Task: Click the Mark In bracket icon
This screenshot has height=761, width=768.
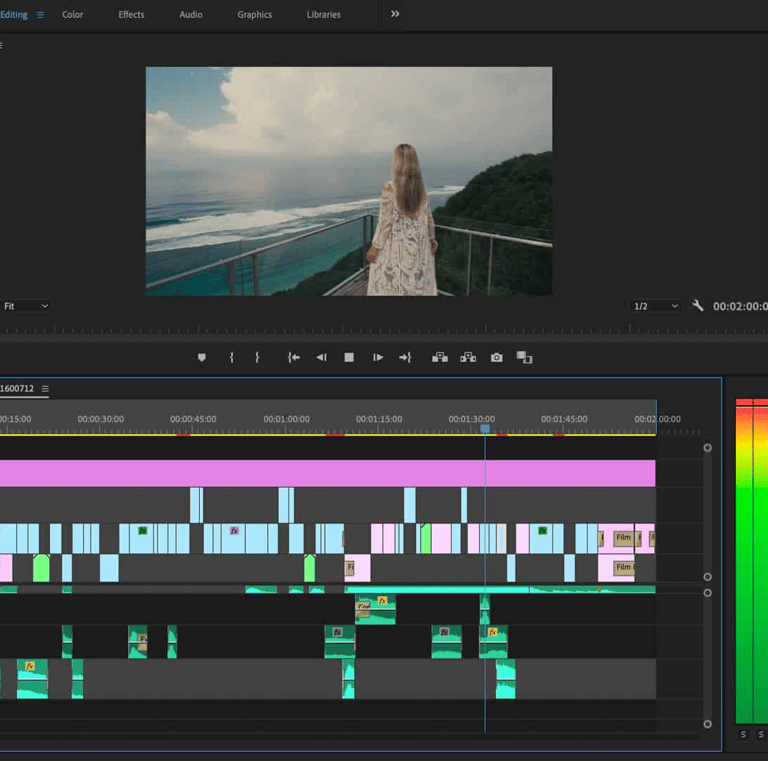Action: (x=231, y=357)
